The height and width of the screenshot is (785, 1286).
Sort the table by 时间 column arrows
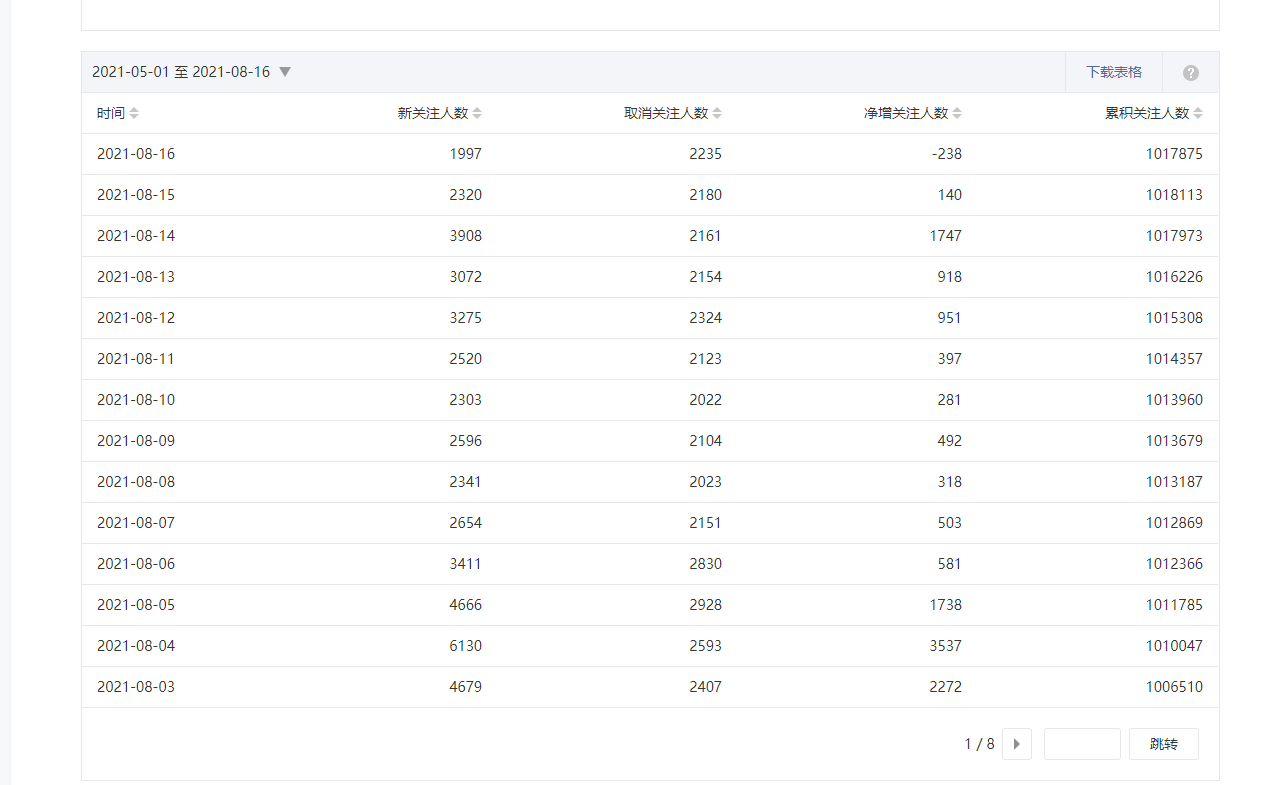134,114
